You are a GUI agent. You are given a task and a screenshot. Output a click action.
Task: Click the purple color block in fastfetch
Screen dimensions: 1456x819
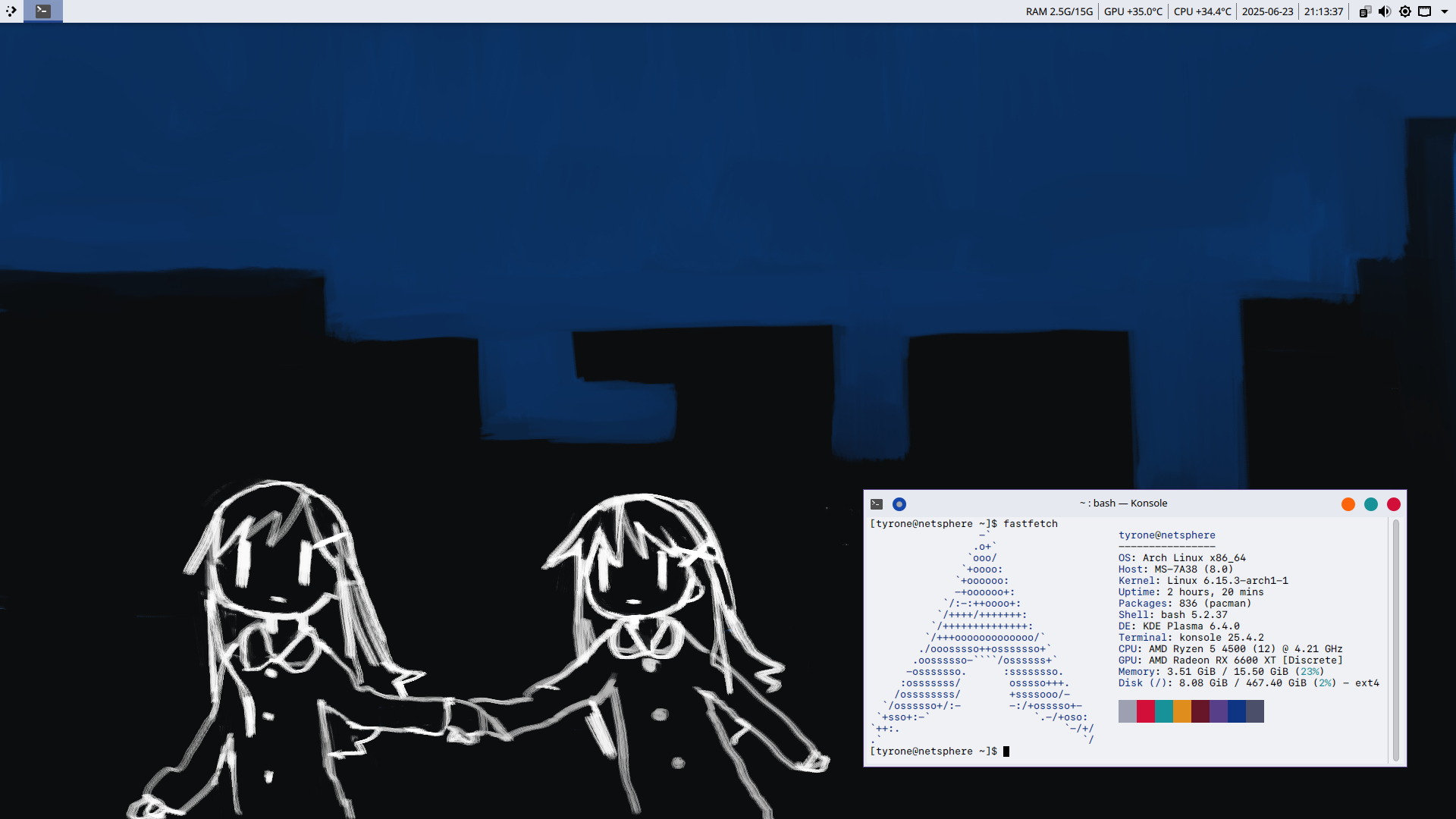pos(1219,711)
